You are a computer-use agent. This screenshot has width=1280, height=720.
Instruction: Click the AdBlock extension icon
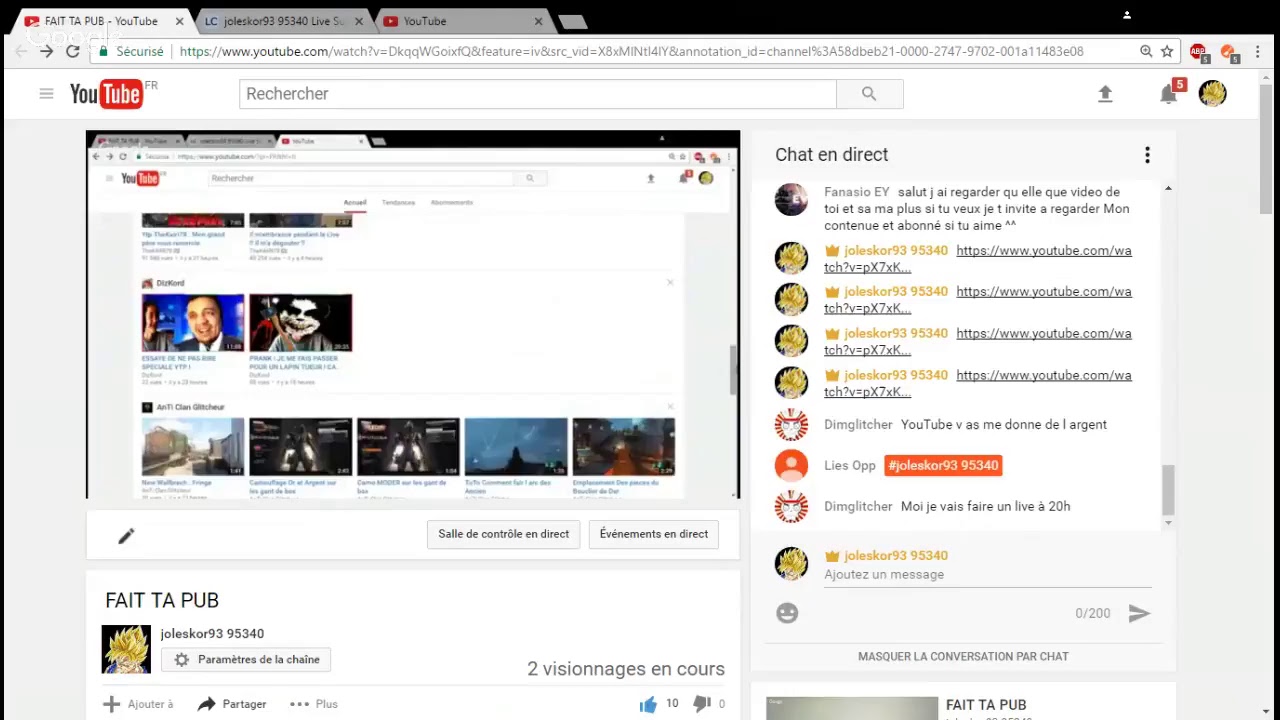point(1199,52)
